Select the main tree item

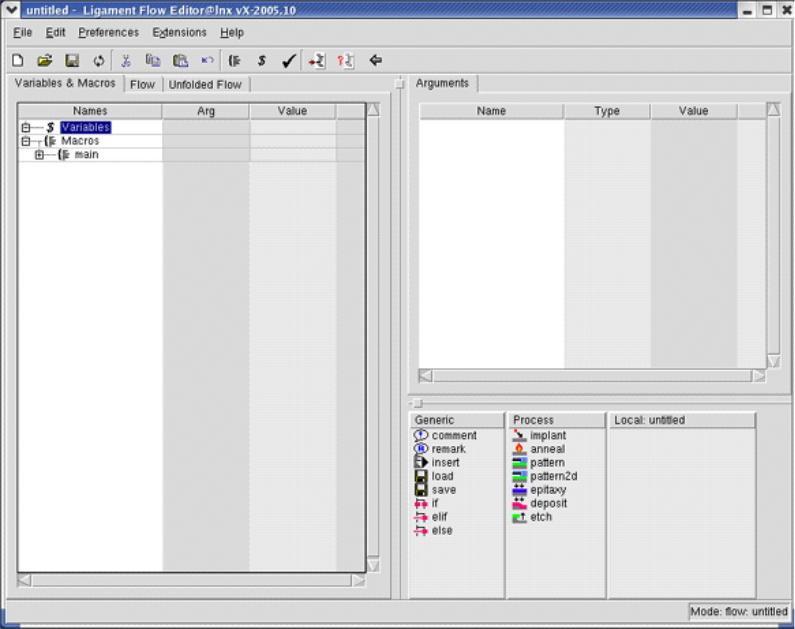tap(86, 155)
